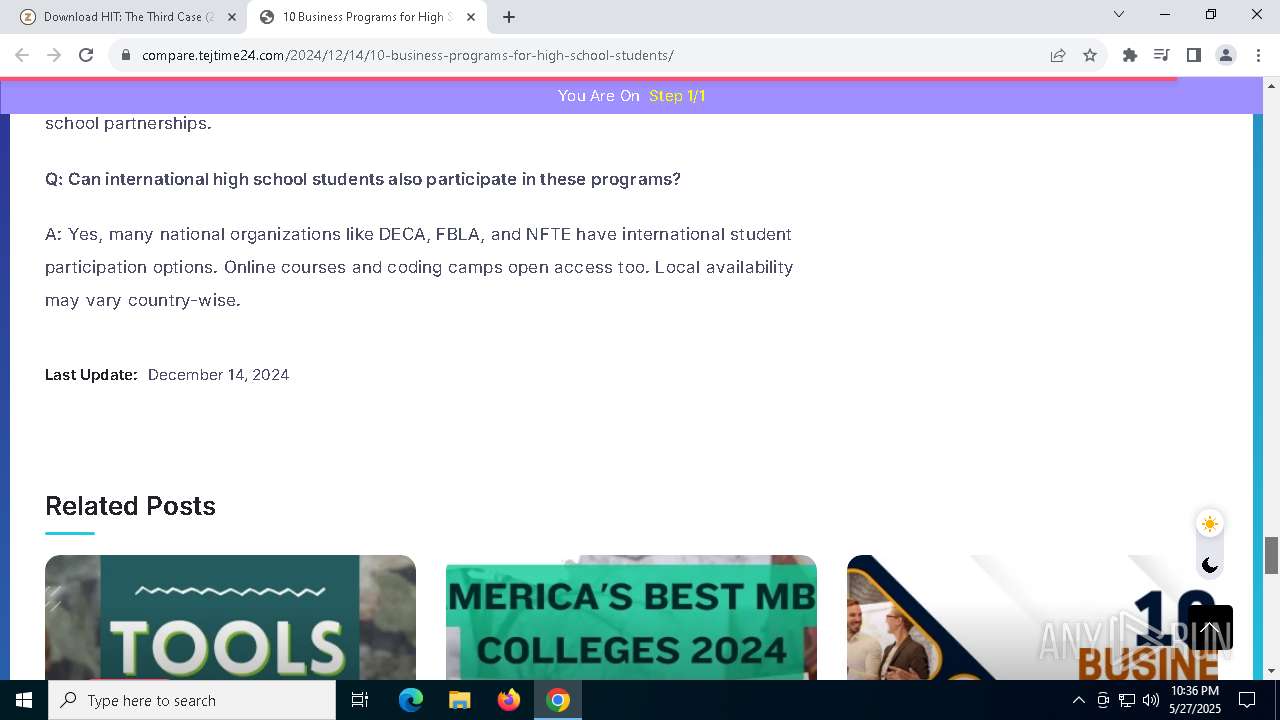This screenshot has height=720, width=1280.
Task: Click the taskbar search box
Action: tap(192, 700)
